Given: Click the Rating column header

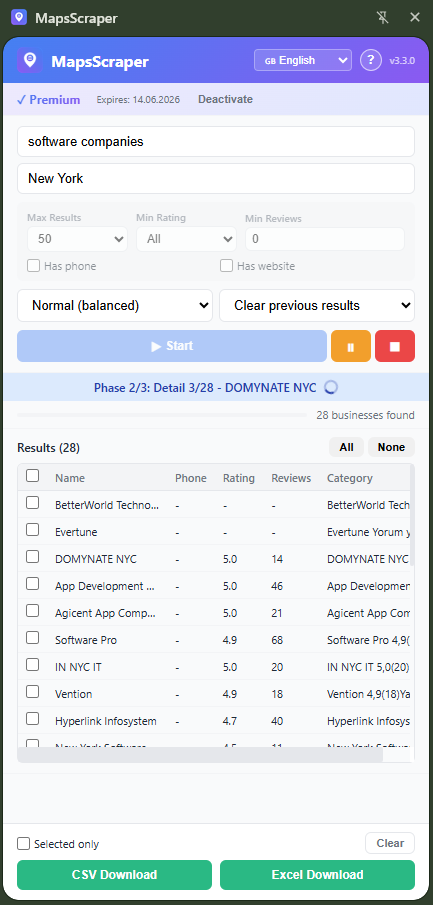Looking at the screenshot, I should (238, 478).
